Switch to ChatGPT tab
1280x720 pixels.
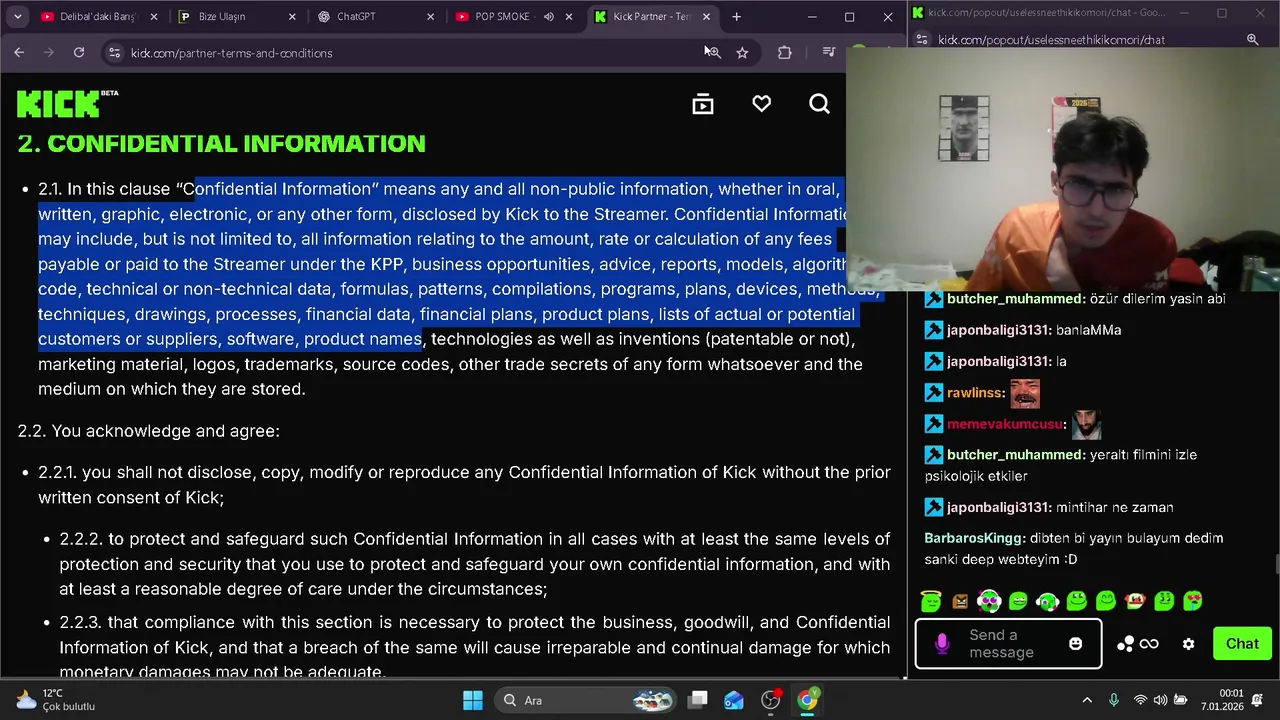375,17
